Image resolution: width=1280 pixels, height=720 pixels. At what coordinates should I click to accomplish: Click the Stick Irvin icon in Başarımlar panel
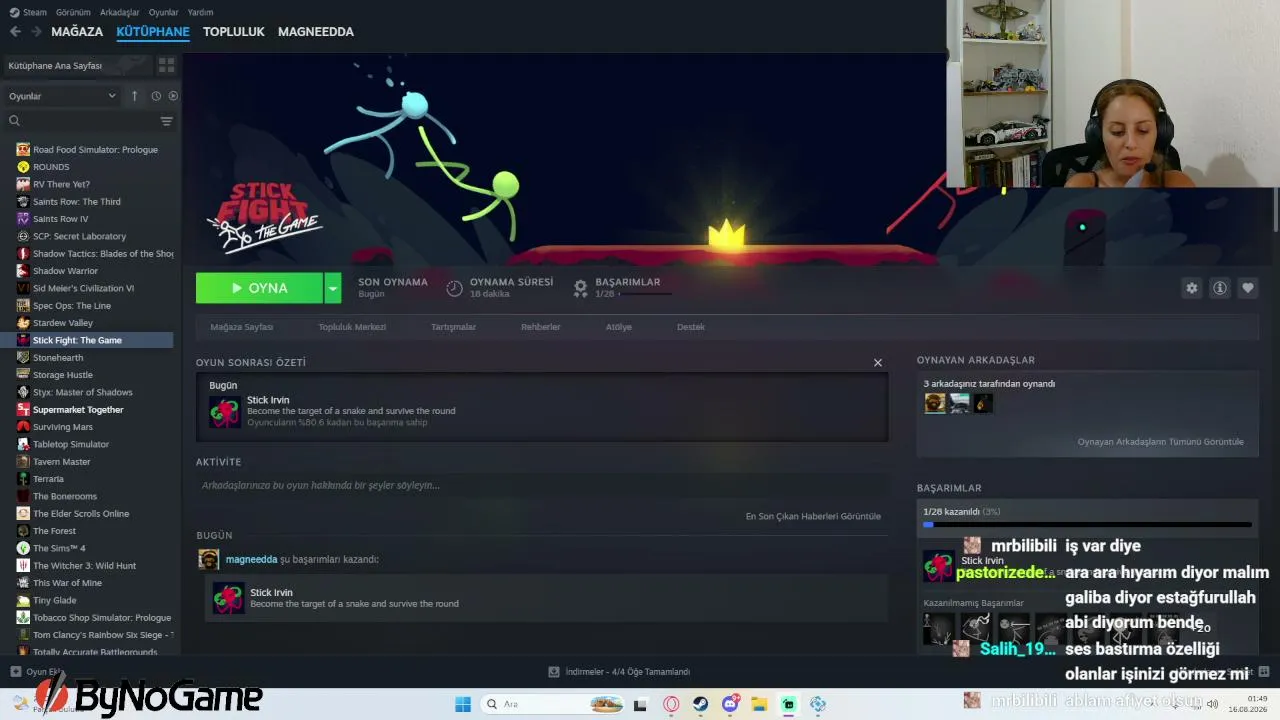click(x=938, y=566)
